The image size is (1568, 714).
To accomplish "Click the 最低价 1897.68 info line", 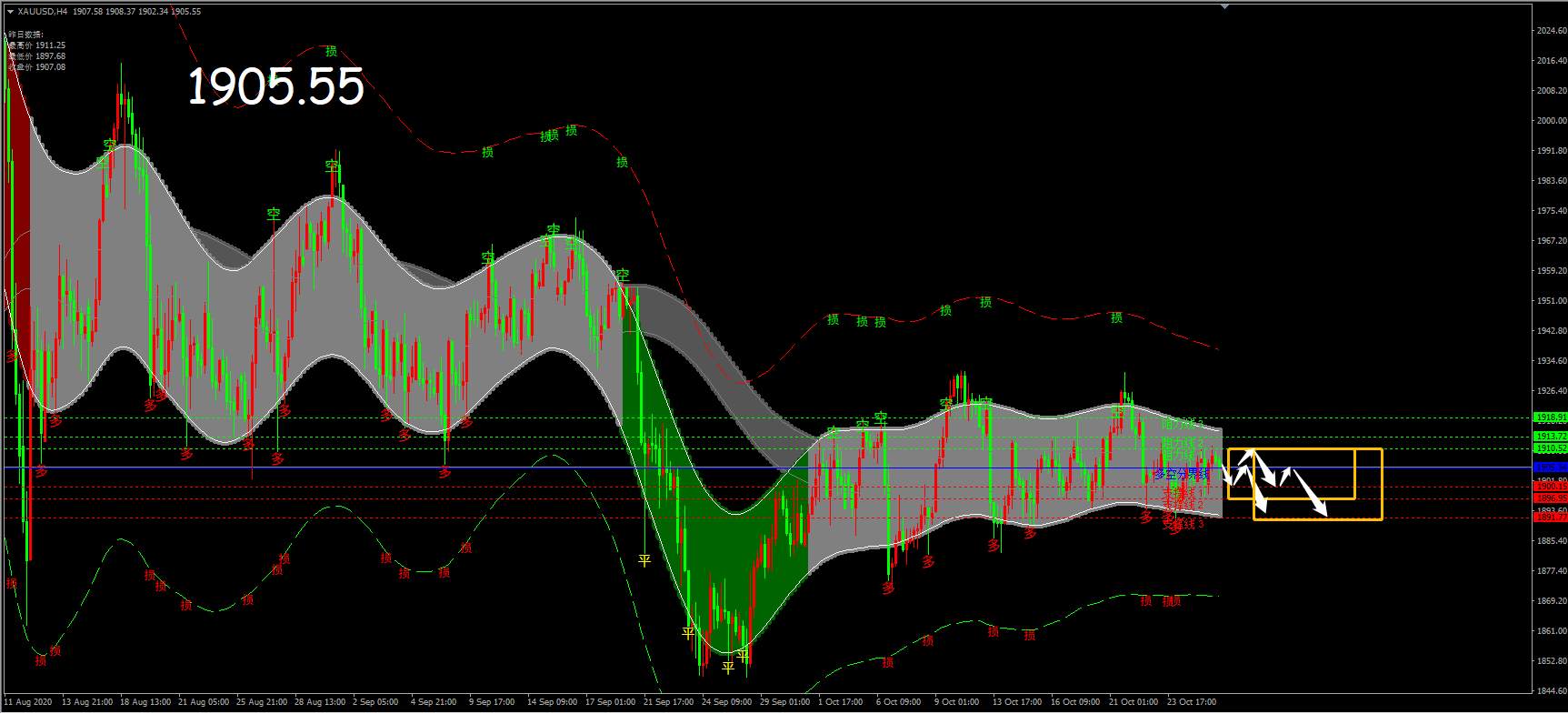I will (x=37, y=56).
